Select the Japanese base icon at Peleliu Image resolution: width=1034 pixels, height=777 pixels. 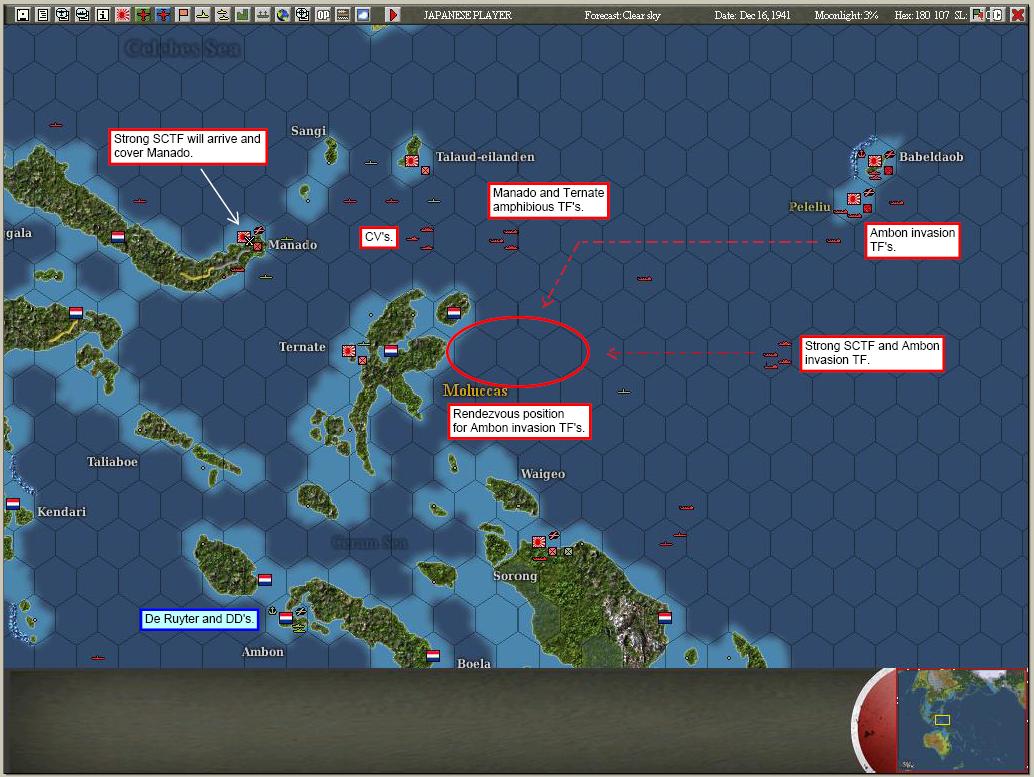tap(853, 199)
